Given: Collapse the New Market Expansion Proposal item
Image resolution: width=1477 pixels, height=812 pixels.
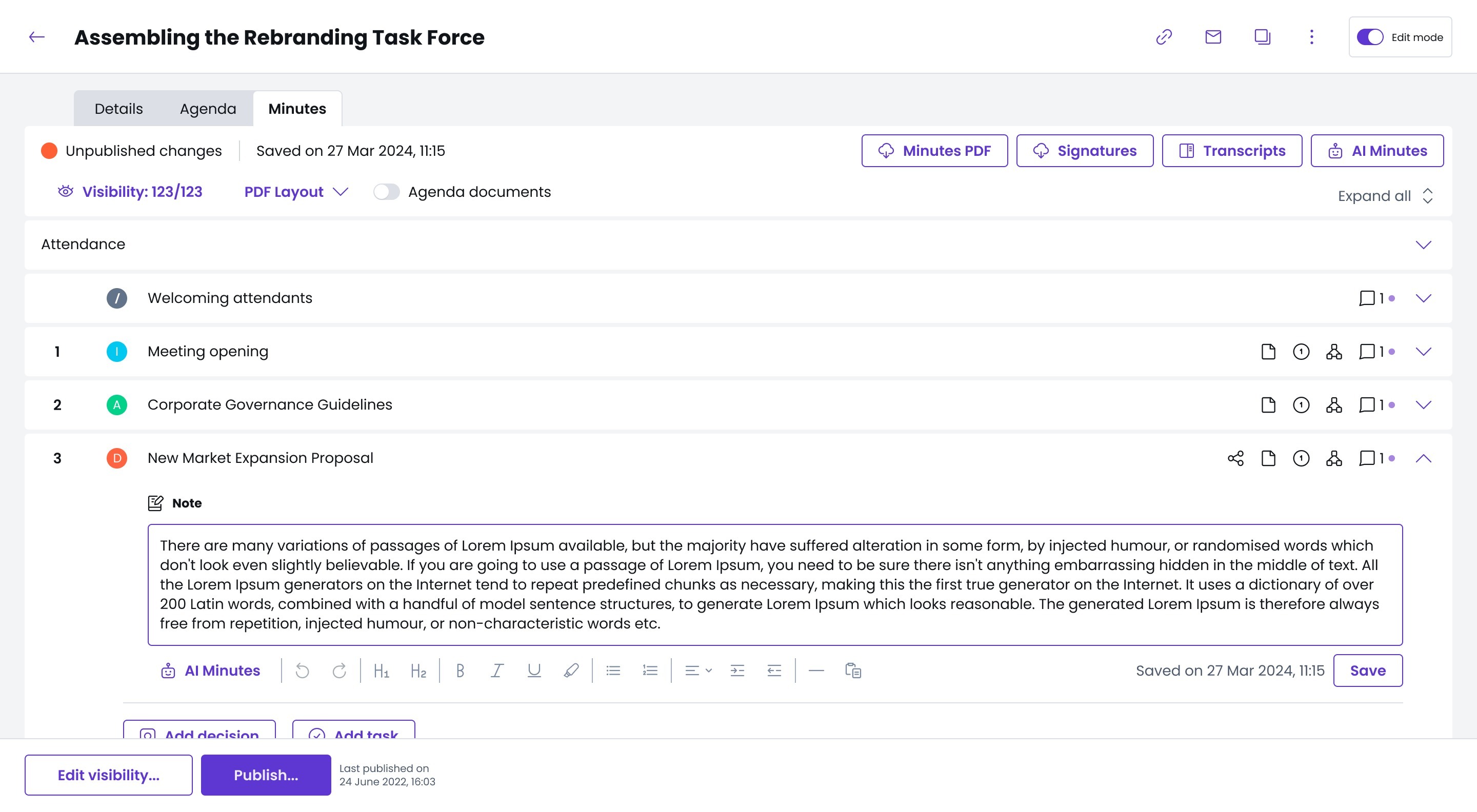Looking at the screenshot, I should pyautogui.click(x=1423, y=458).
